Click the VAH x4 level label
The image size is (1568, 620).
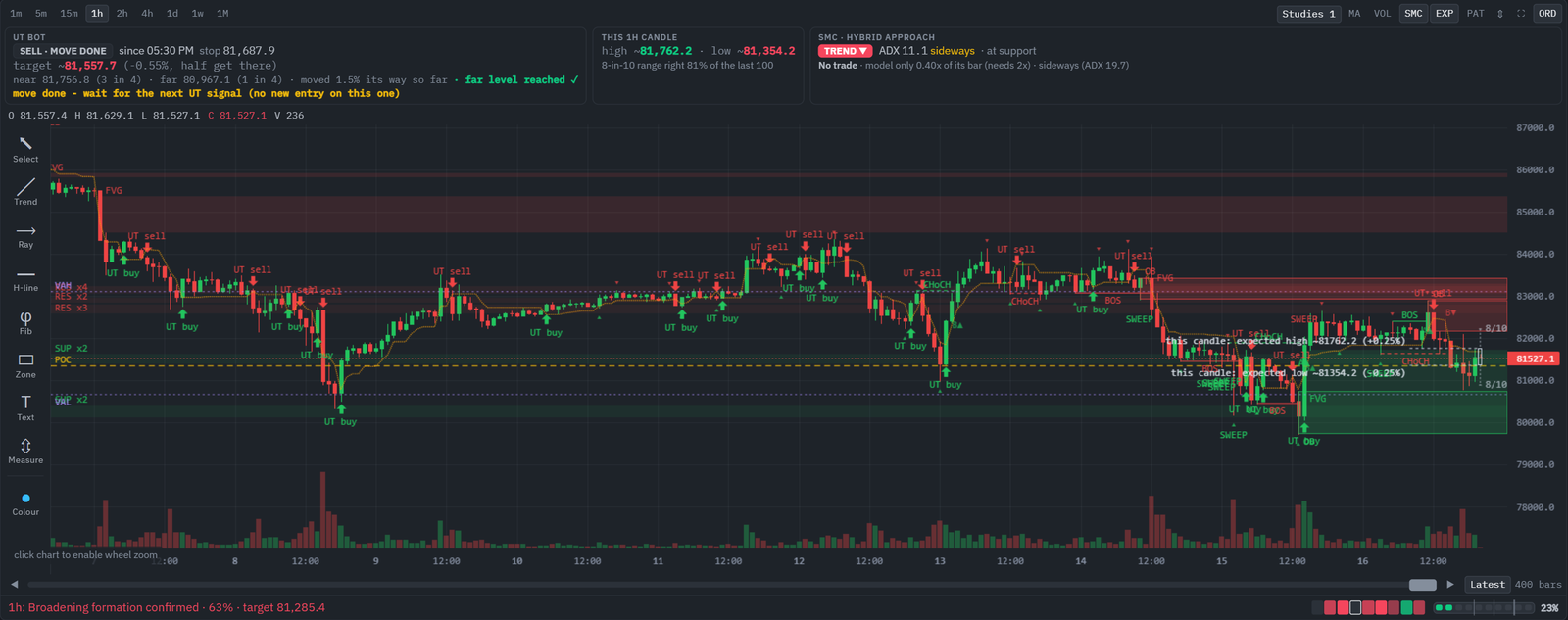[71, 287]
